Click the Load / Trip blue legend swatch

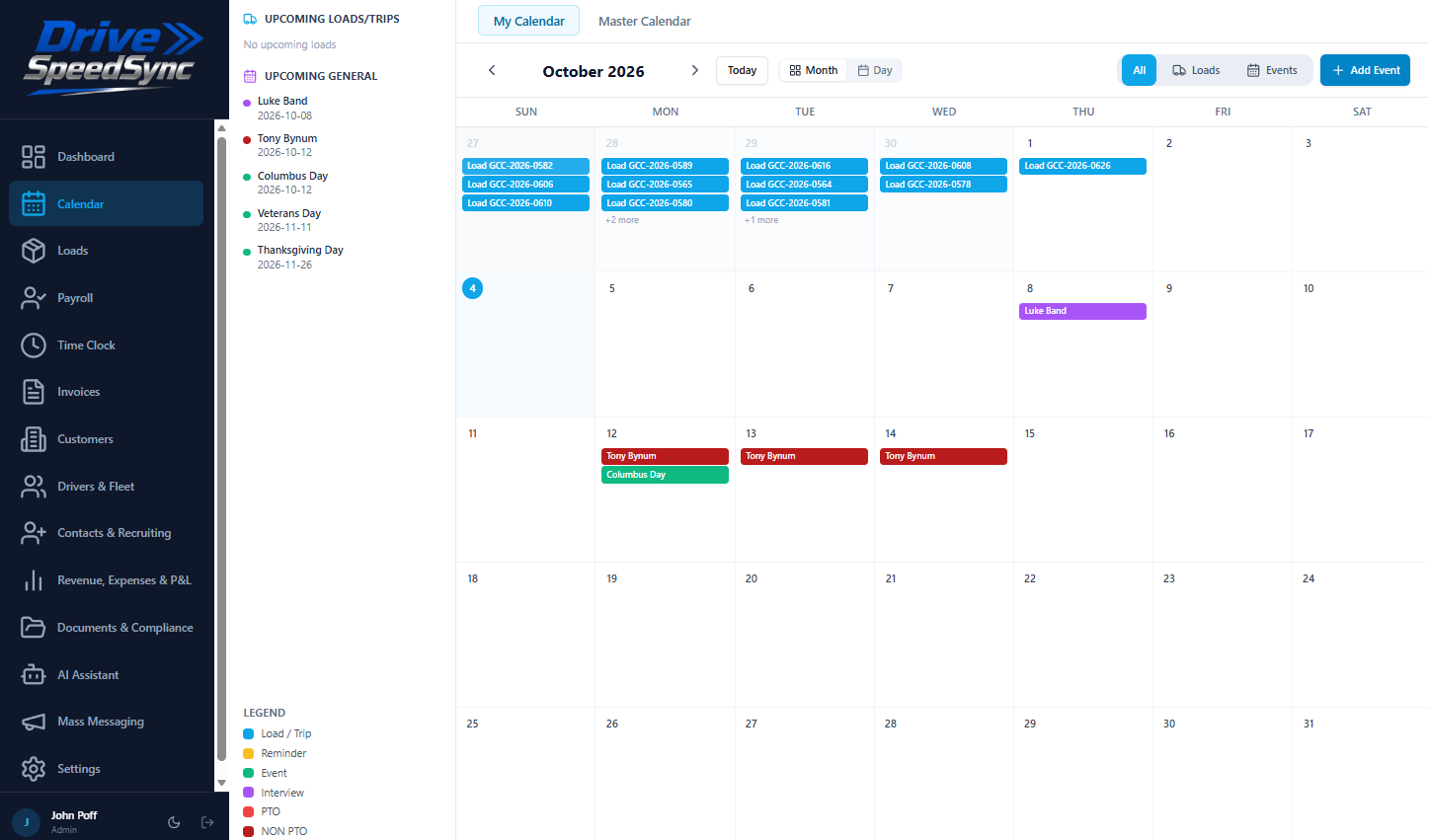[249, 733]
